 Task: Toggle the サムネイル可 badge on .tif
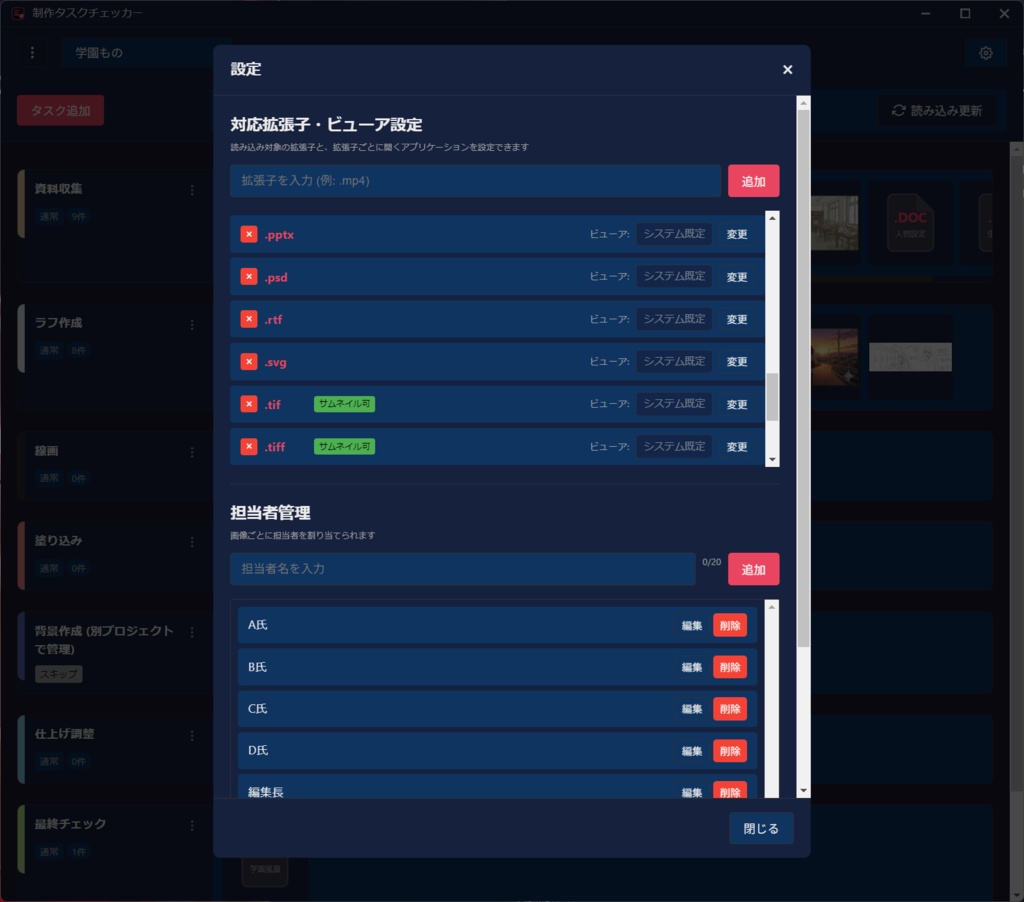coord(344,404)
